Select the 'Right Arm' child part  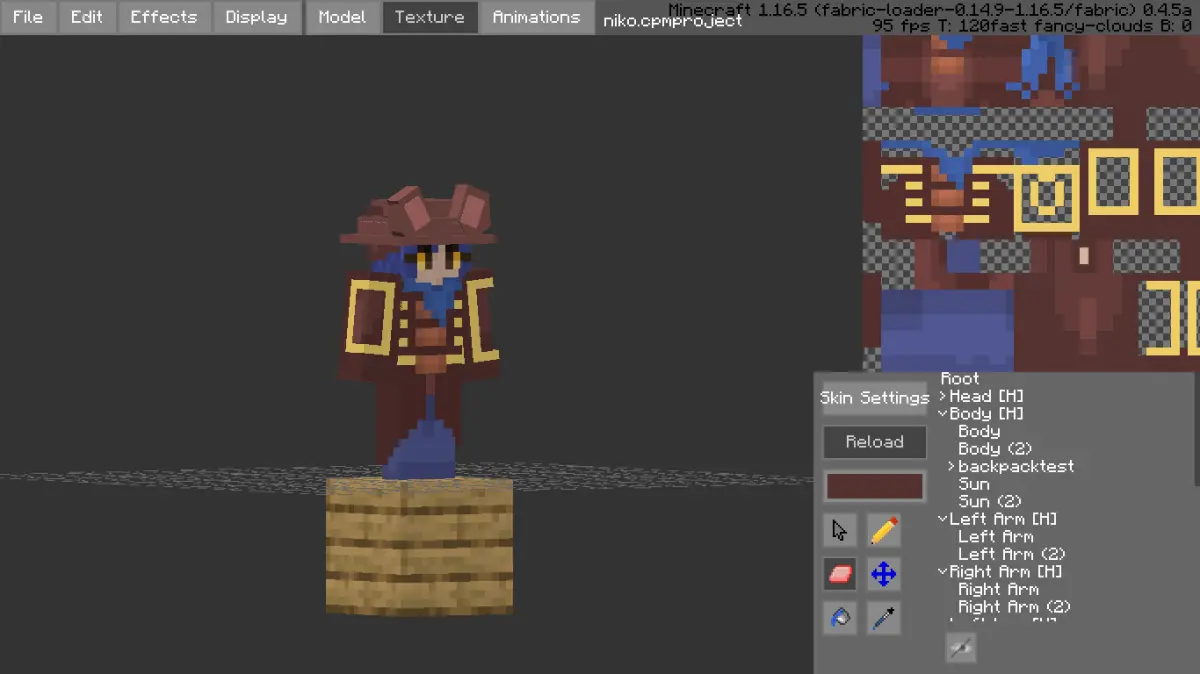tap(998, 589)
